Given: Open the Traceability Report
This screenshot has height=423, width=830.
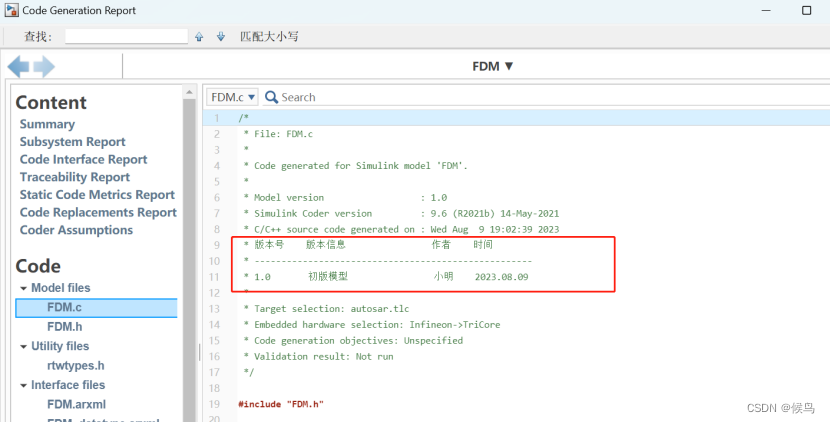Looking at the screenshot, I should 75,177.
